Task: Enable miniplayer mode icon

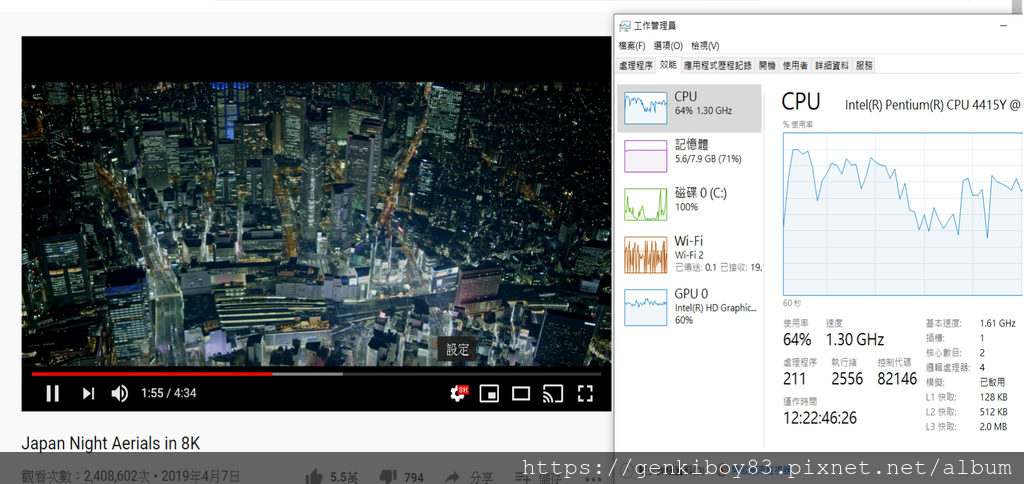Action: [489, 393]
